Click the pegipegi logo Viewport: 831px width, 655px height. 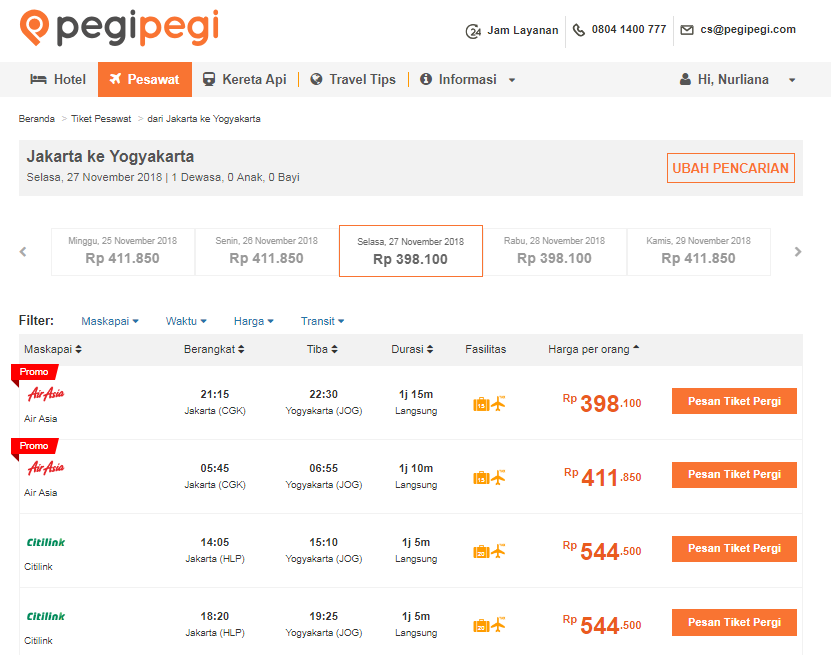[119, 28]
